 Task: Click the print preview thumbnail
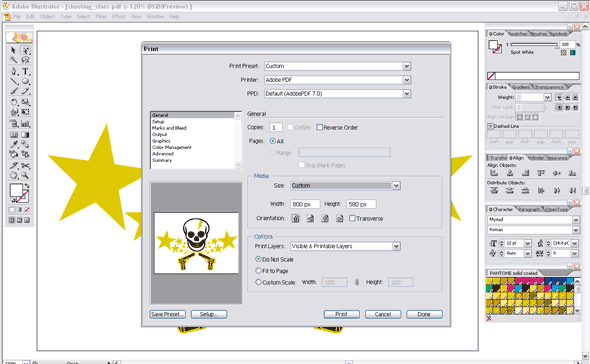tap(196, 243)
